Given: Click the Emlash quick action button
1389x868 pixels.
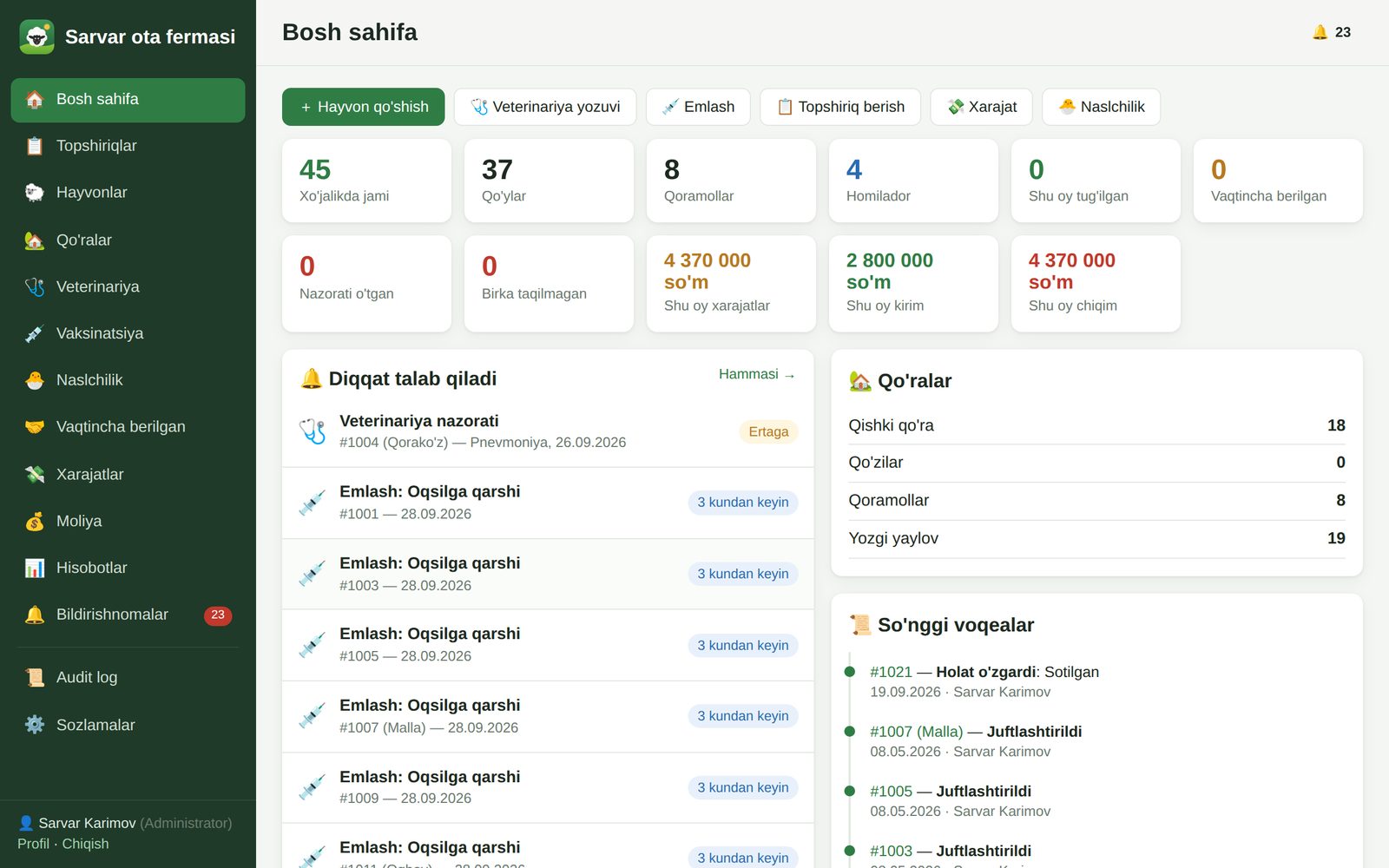Looking at the screenshot, I should coord(698,107).
